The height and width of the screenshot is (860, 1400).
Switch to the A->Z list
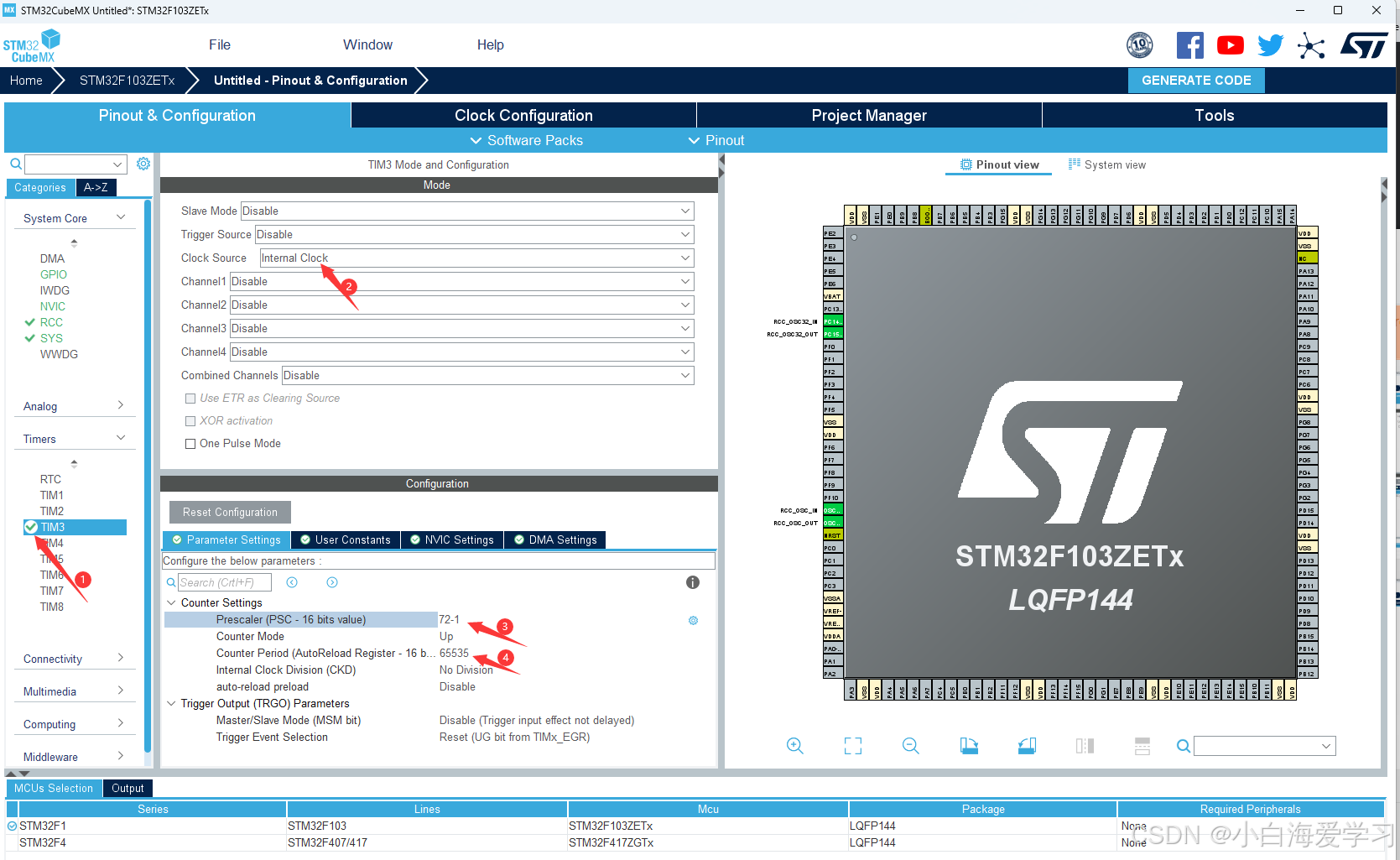[96, 188]
